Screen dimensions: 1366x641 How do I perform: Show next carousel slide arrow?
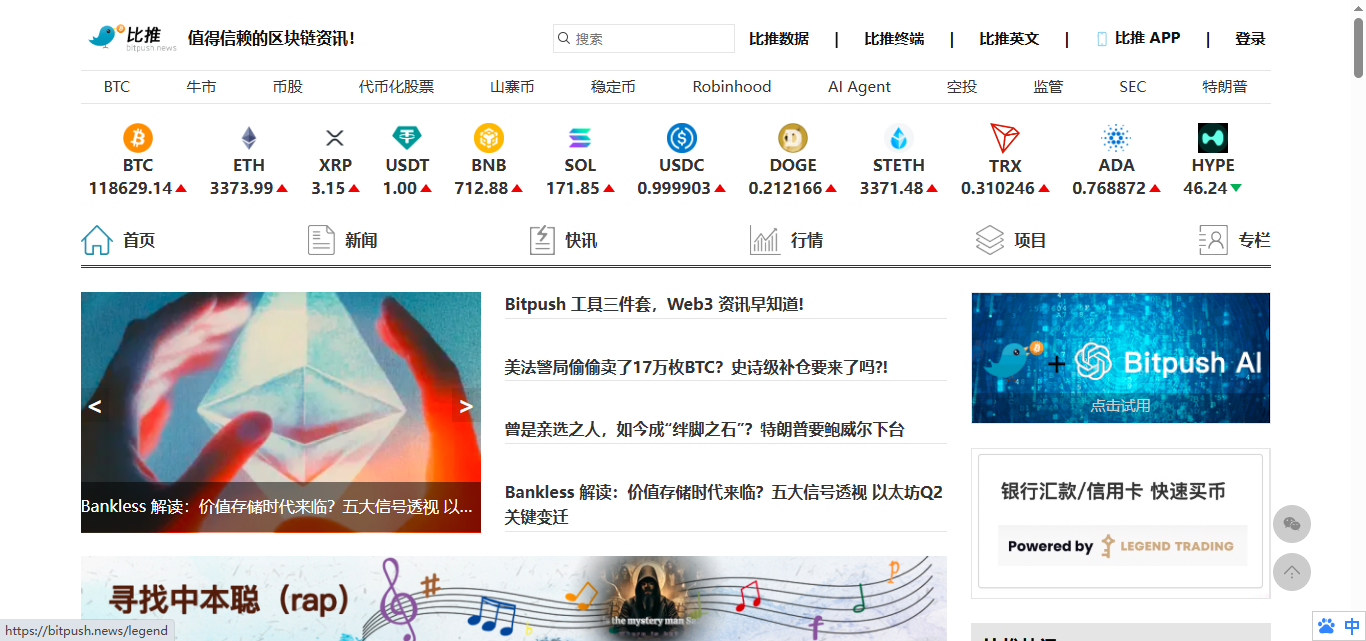[x=466, y=407]
